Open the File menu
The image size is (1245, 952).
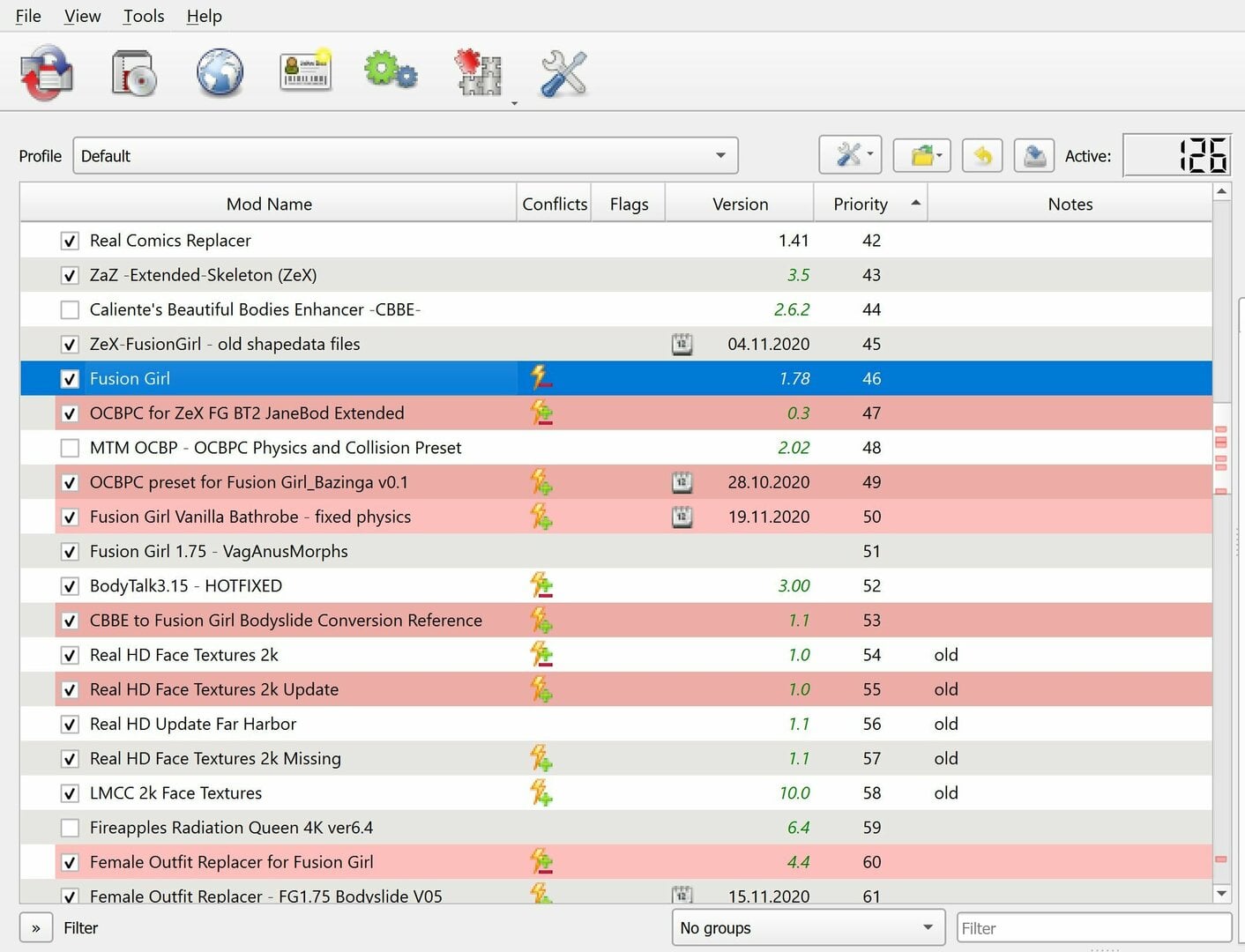pyautogui.click(x=28, y=16)
